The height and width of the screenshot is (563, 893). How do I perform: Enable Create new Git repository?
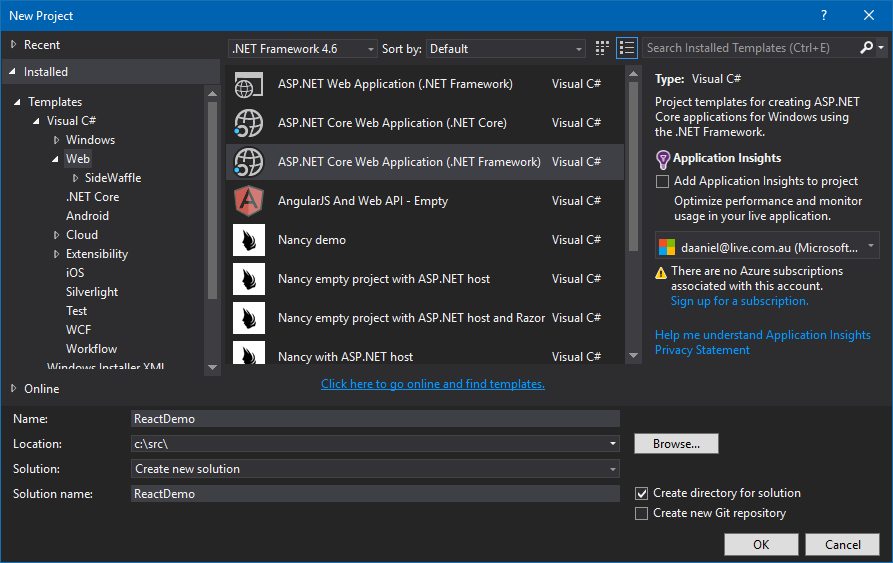point(642,513)
